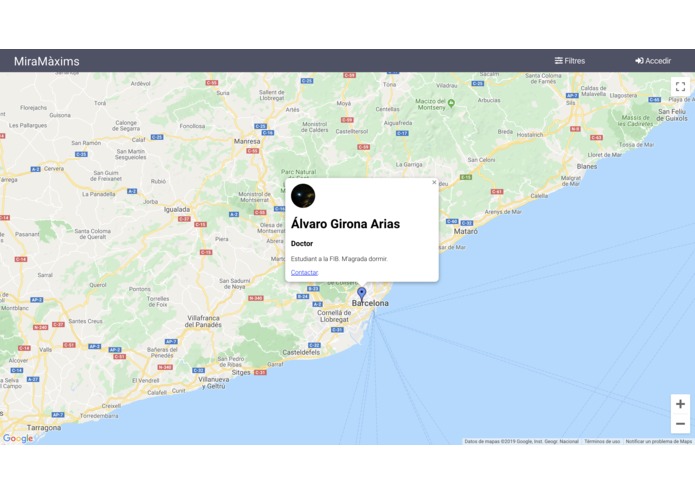Click the Mataró city label
The height and width of the screenshot is (494, 695).
click(465, 231)
